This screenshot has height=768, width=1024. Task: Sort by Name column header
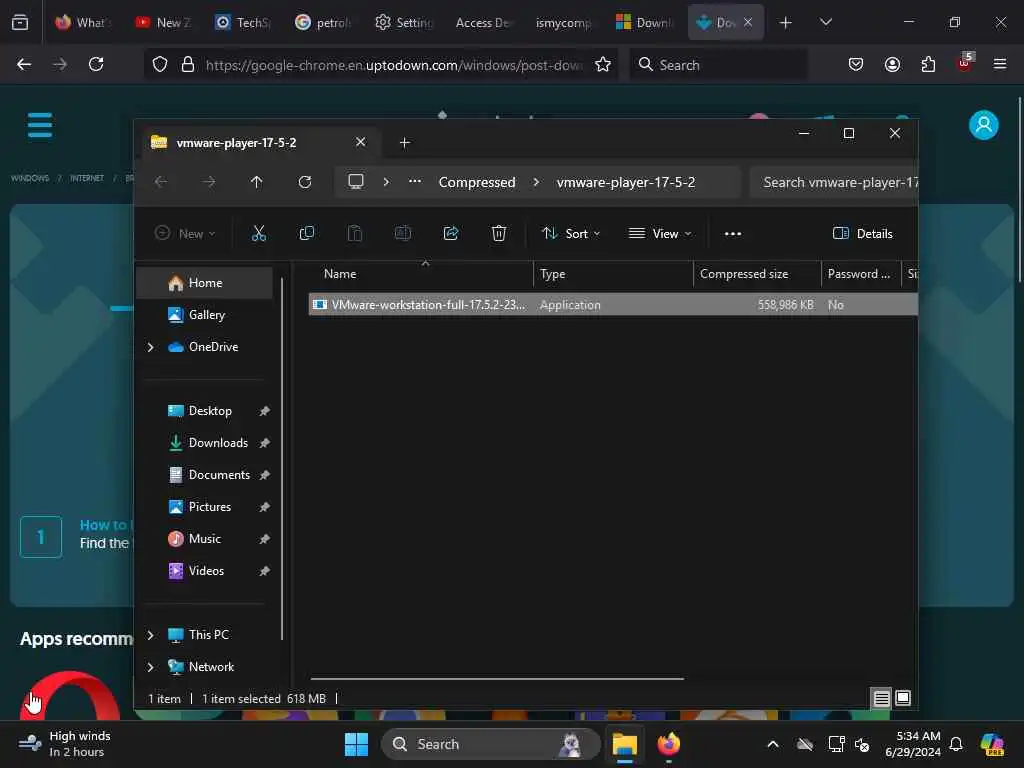point(422,274)
